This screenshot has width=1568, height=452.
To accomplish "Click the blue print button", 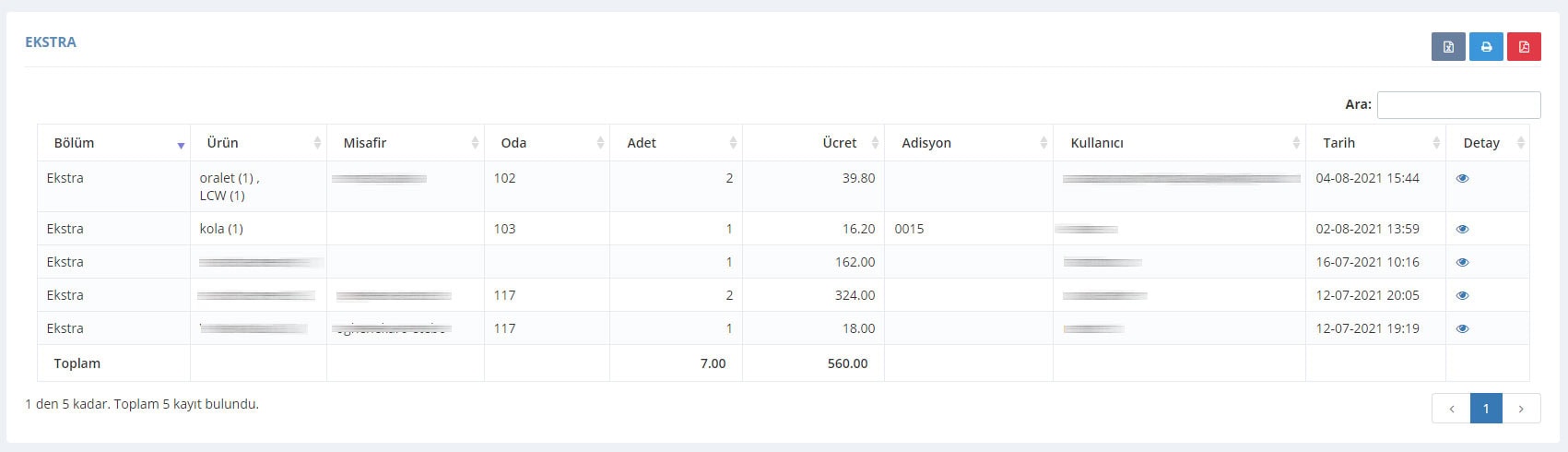I will [1486, 47].
